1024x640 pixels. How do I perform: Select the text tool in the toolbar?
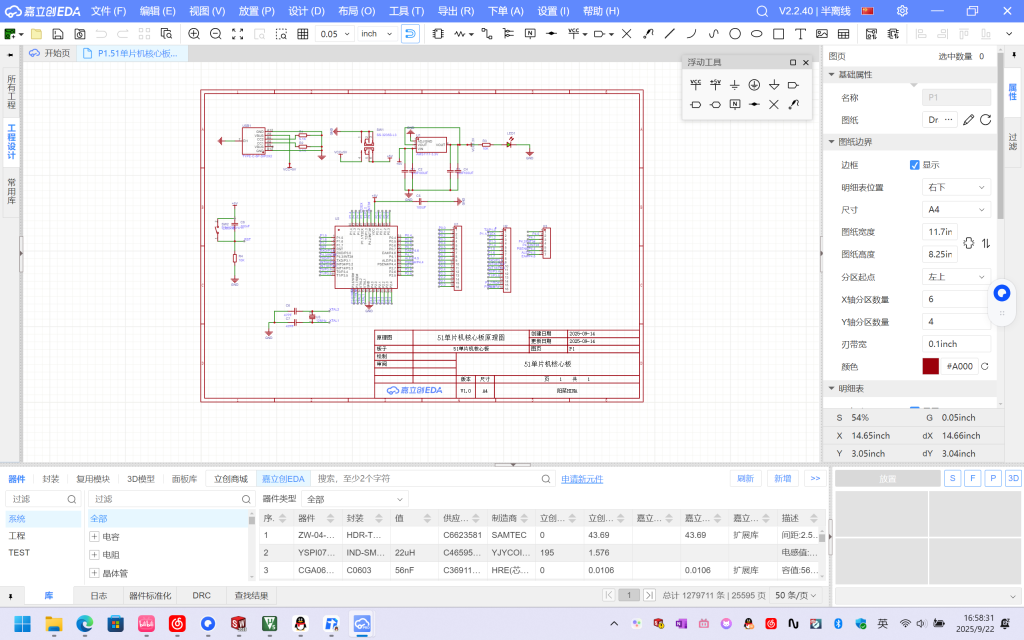[x=800, y=34]
